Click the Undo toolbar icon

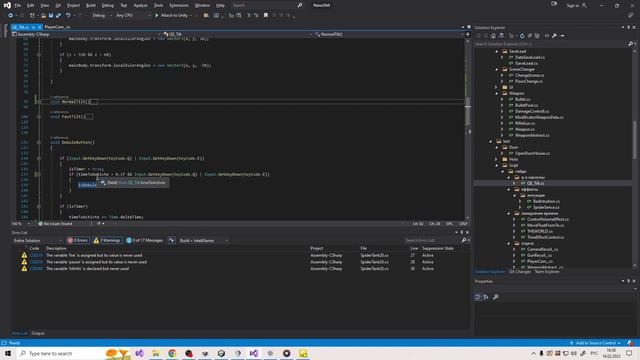[x=68, y=15]
